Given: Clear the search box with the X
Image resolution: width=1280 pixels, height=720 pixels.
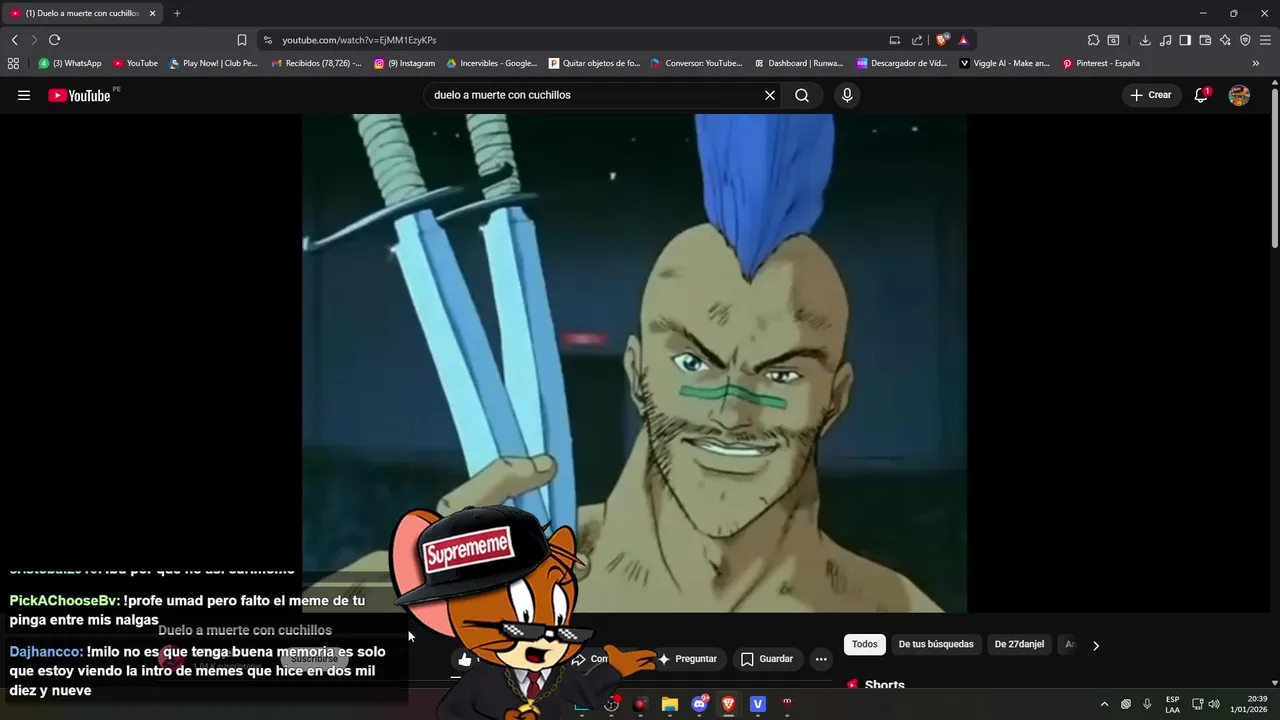Looking at the screenshot, I should tap(770, 95).
